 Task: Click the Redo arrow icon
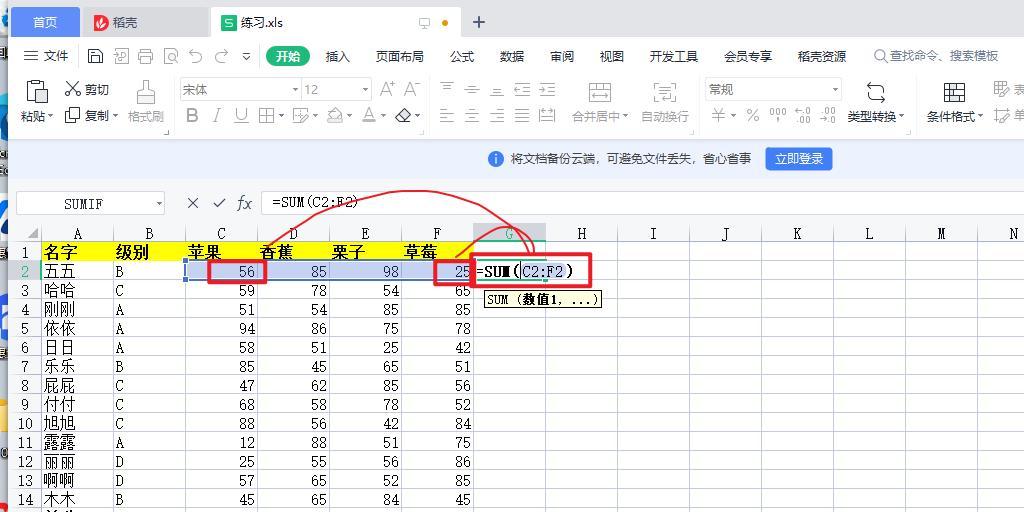[x=221, y=56]
